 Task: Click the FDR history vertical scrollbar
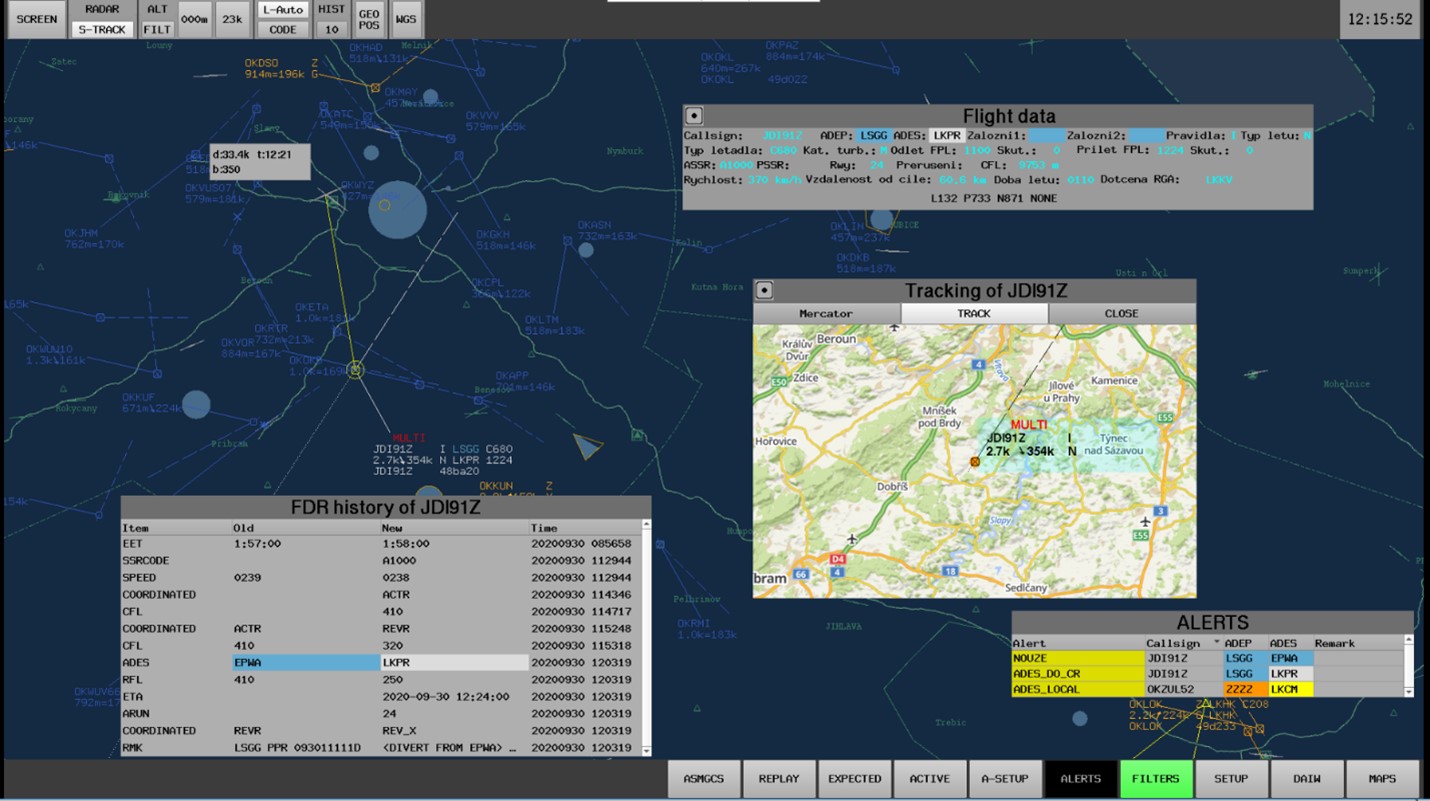[x=646, y=637]
